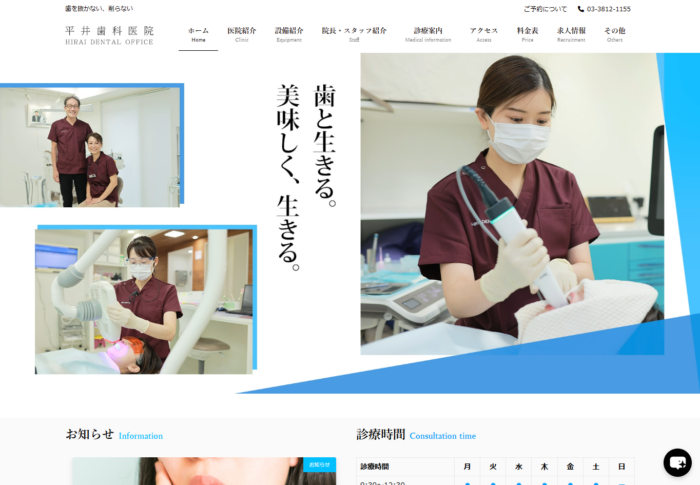Open the 医院紹介 Clinic menu
The height and width of the screenshot is (485, 700).
pos(241,35)
